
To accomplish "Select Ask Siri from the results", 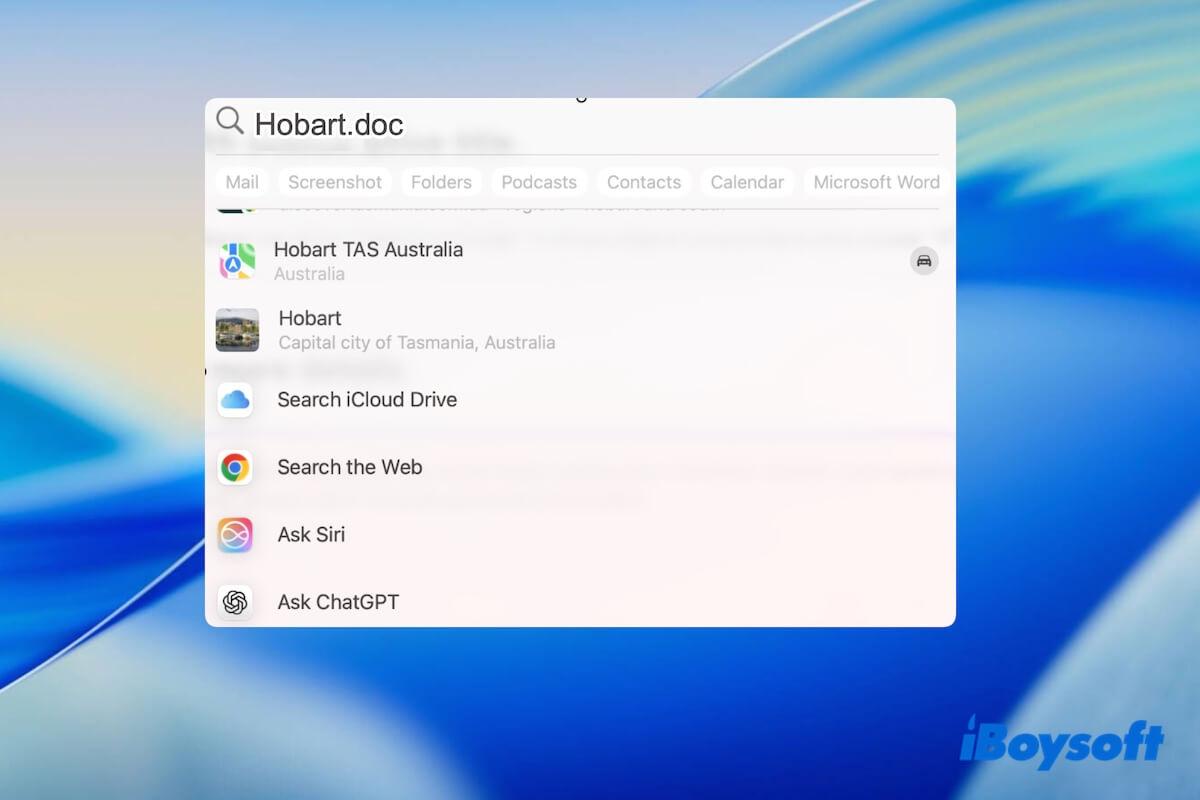I will [x=311, y=534].
